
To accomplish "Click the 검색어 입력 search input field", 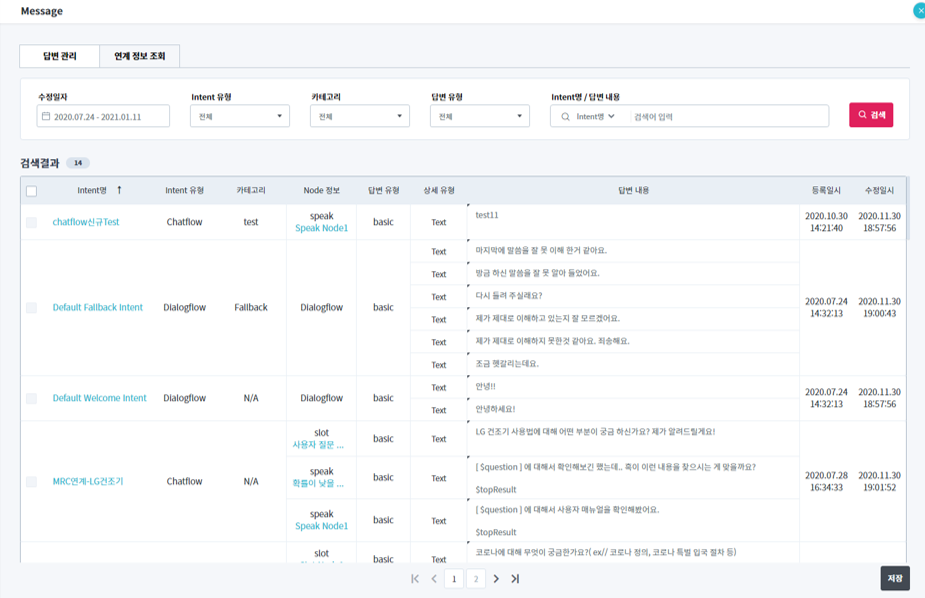I will coord(725,117).
